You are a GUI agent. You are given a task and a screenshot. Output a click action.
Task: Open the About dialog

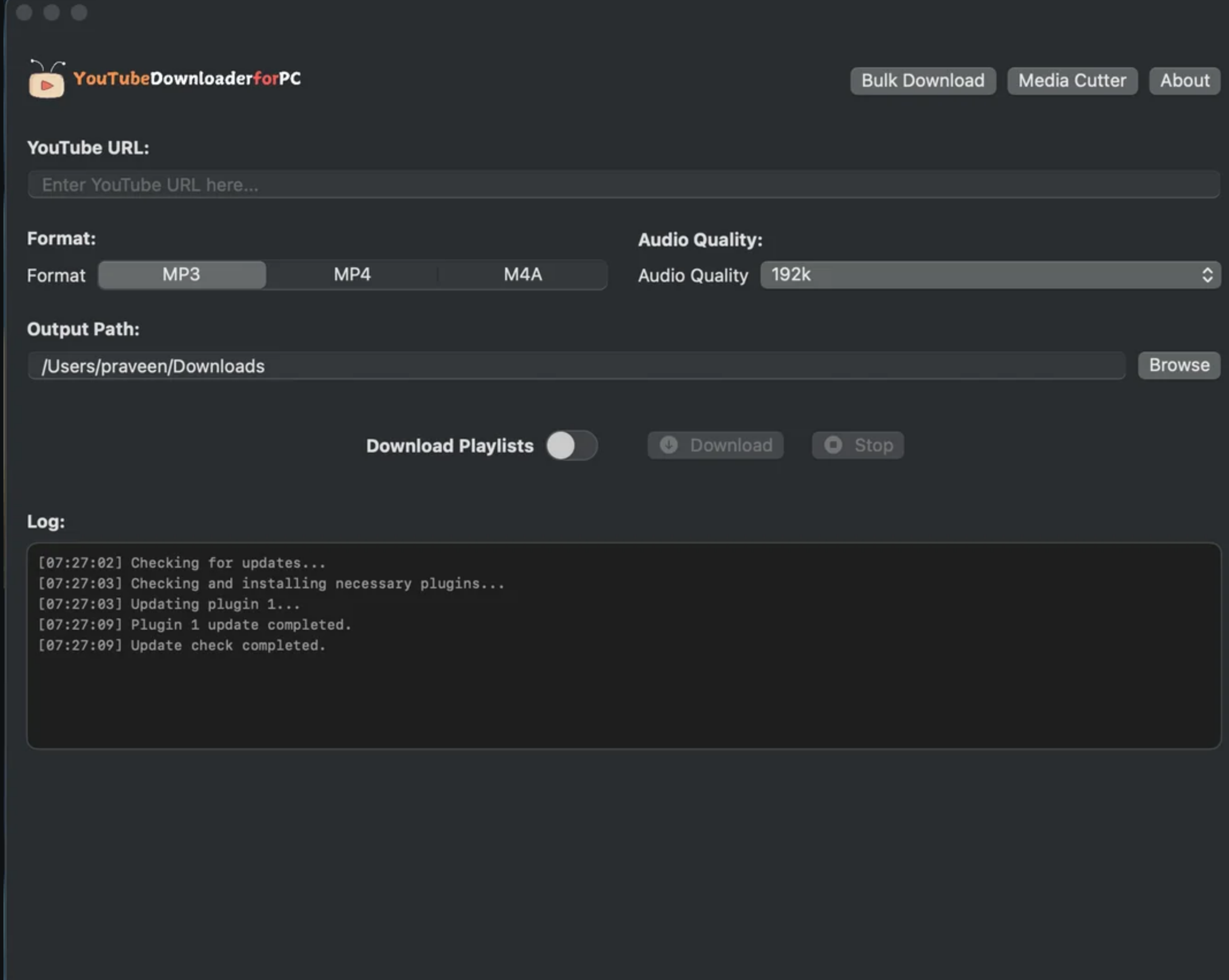tap(1184, 81)
